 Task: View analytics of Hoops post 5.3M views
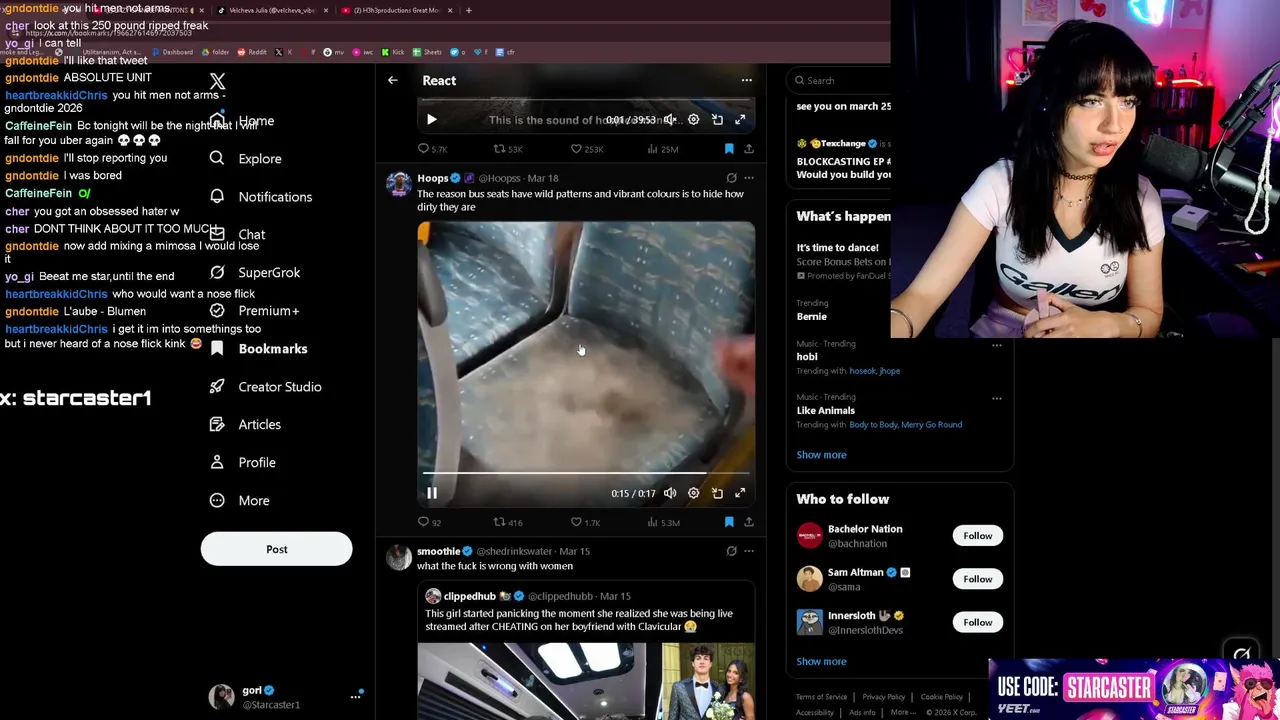[663, 522]
